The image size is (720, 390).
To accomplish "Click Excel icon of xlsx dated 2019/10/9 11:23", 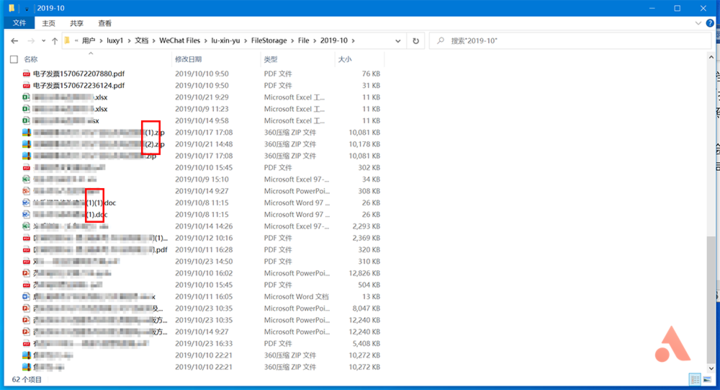I will pyautogui.click(x=26, y=109).
